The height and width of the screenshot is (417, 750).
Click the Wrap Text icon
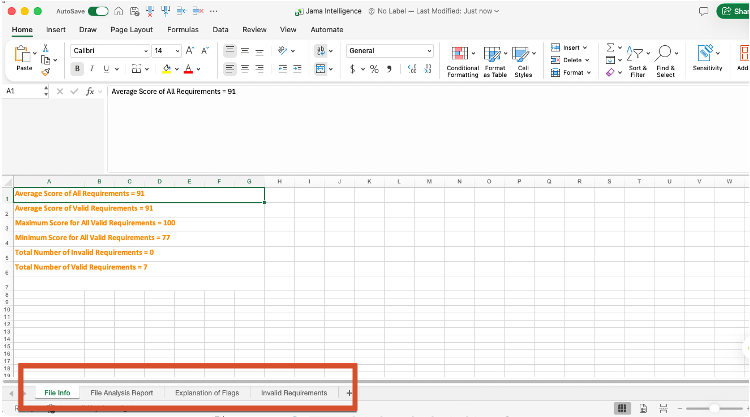pyautogui.click(x=321, y=50)
